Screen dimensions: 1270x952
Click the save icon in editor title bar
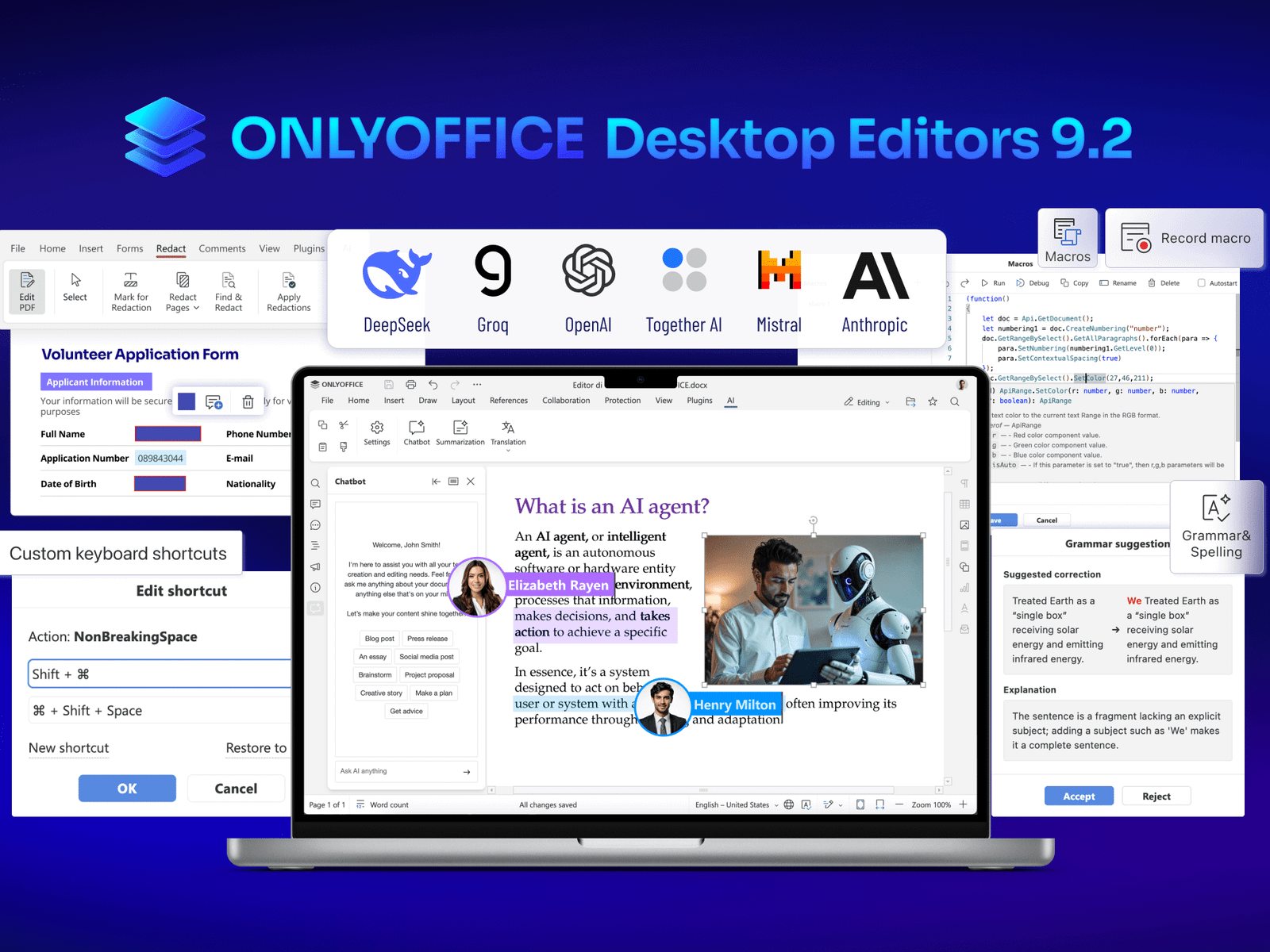(x=389, y=385)
